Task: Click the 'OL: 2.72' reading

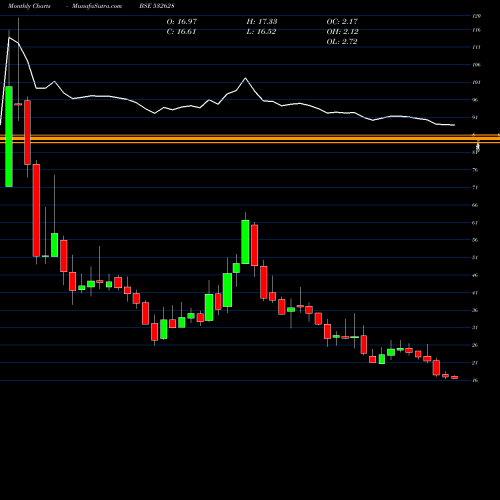Action: pos(342,42)
